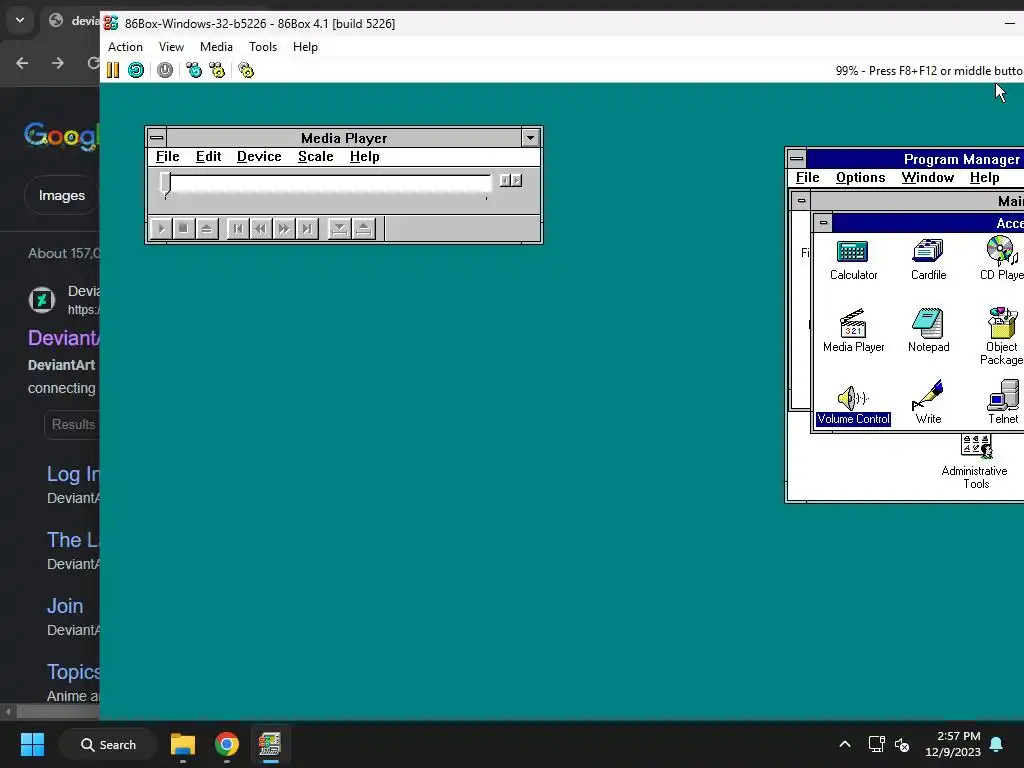This screenshot has width=1024, height=768.
Task: Open File Explorer from taskbar
Action: tap(183, 744)
